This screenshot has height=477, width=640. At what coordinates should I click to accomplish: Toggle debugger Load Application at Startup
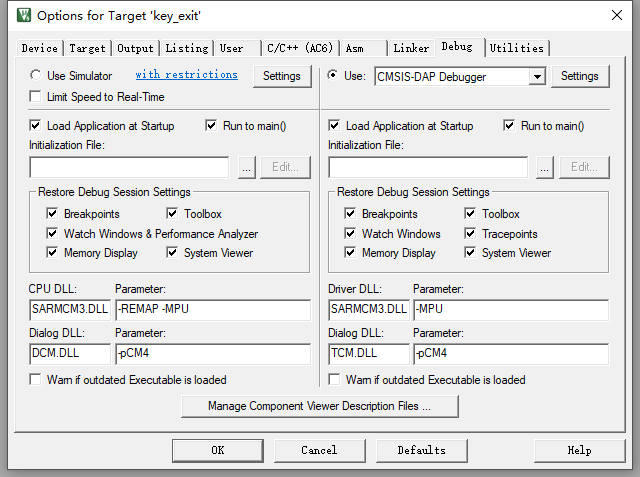pos(334,125)
